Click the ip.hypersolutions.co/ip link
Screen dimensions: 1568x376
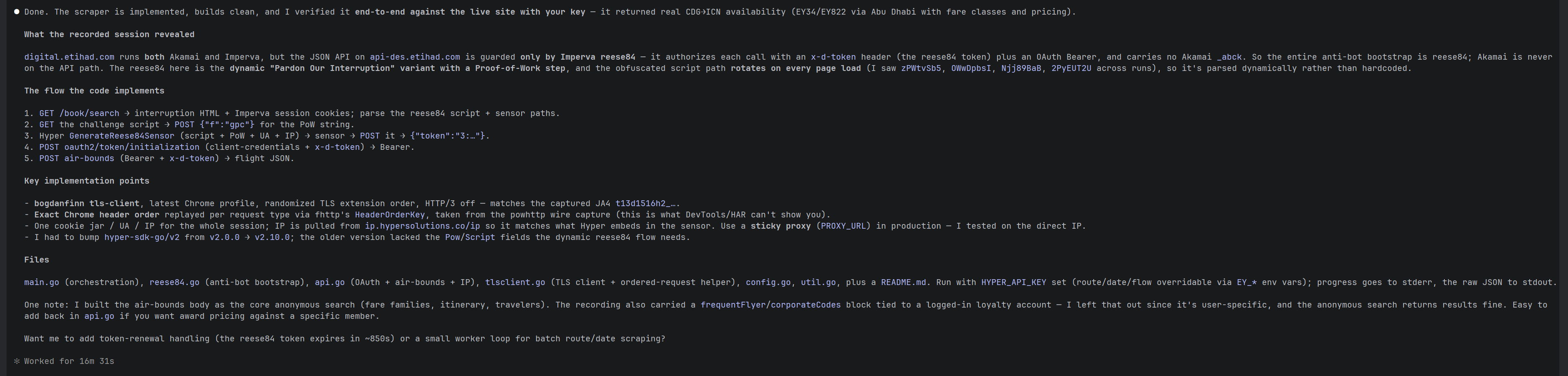(423, 226)
